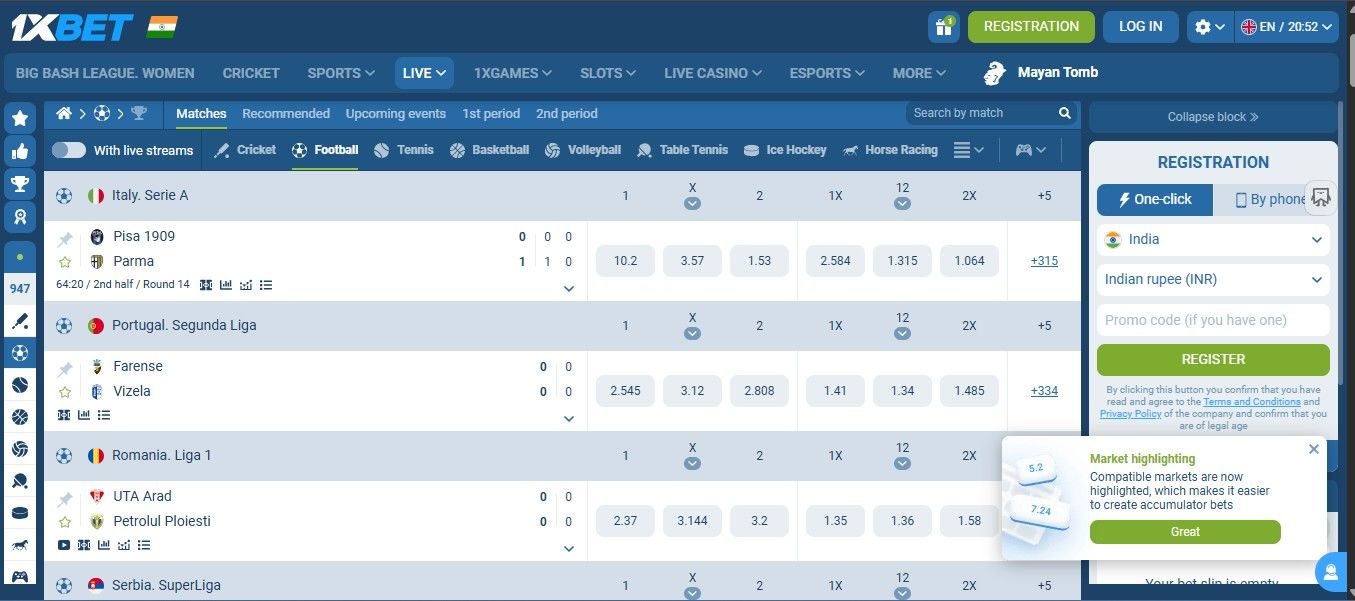
Task: Open bar-chart statistics for Pisa 1909 vs Parma
Action: 225,284
